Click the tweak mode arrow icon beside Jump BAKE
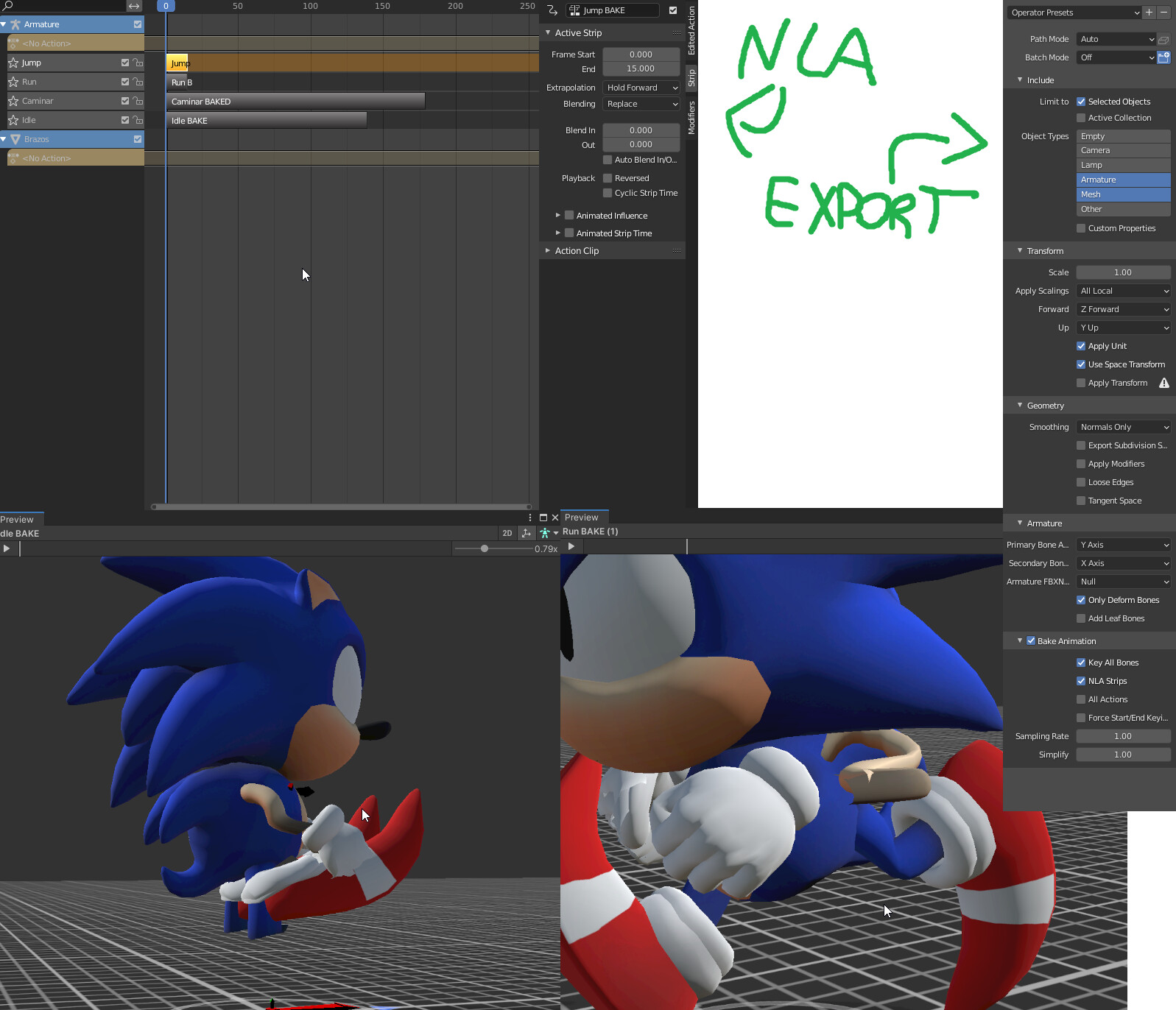 [x=552, y=10]
